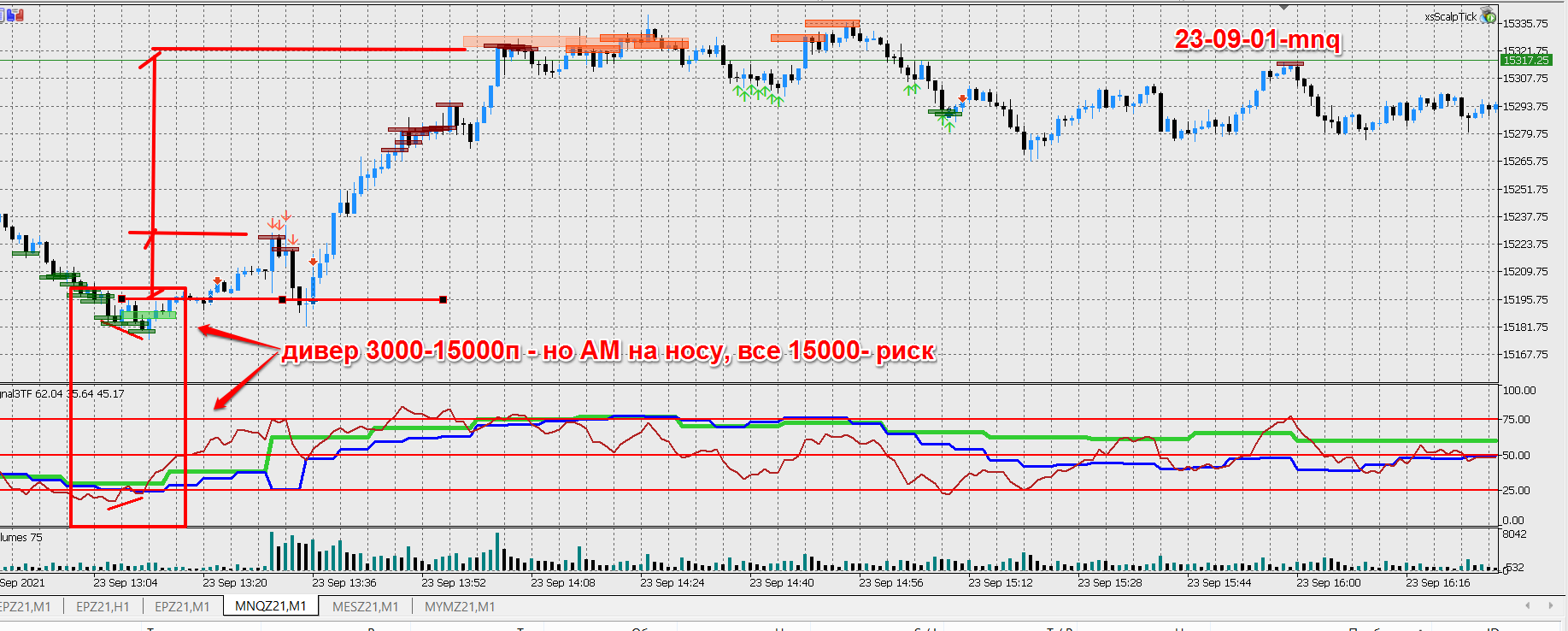1568x631 pixels.
Task: Click the 23 Sep 15:44 time label
Action: click(1219, 583)
